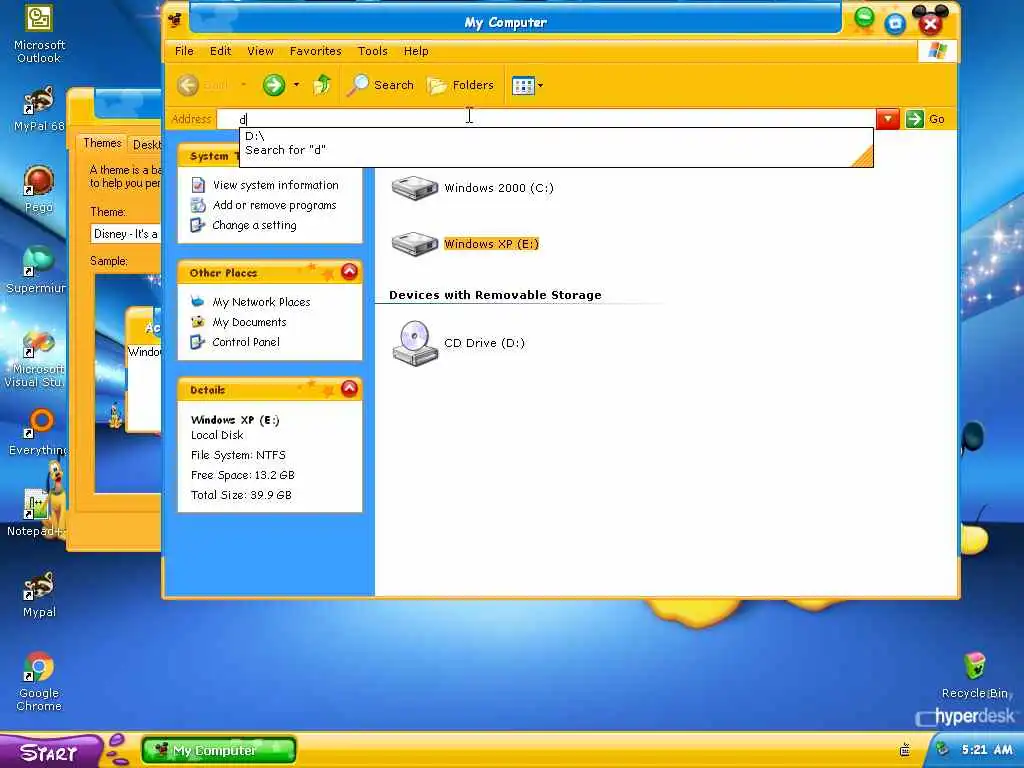Screen dimensions: 1024x768
Task: Click the System Tasks panel header
Action: [208, 156]
